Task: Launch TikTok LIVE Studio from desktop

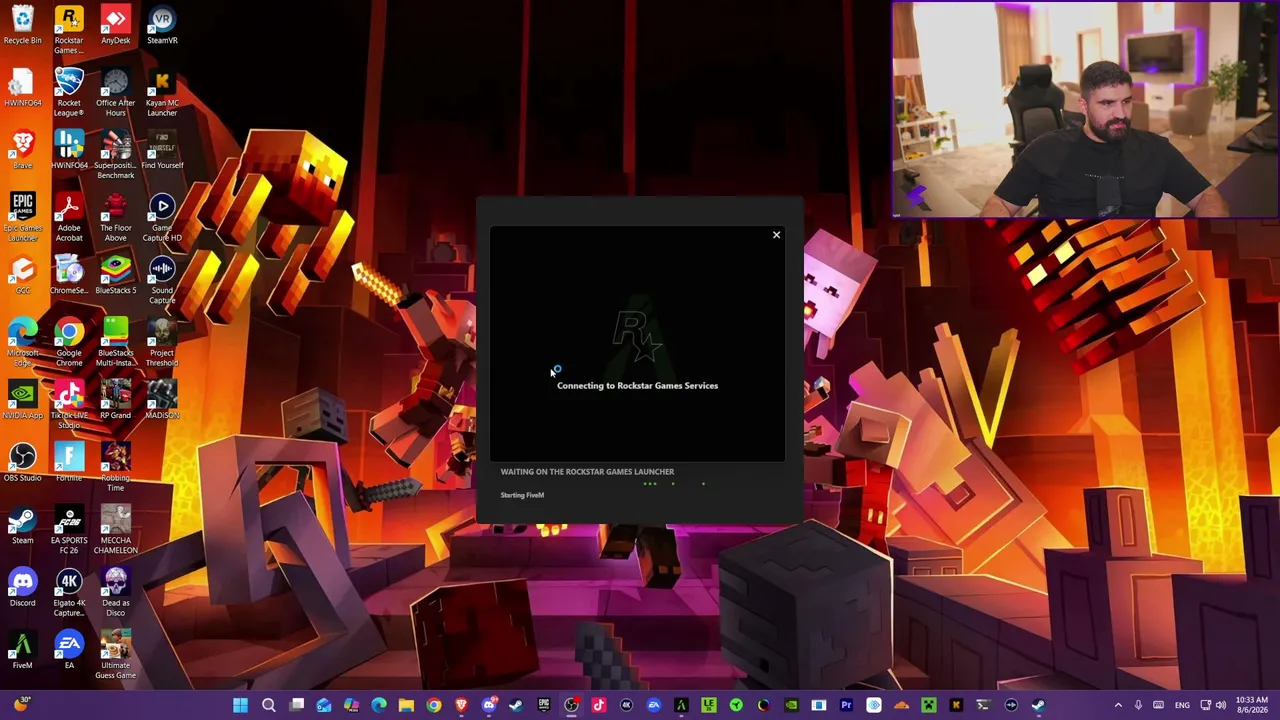Action: point(69,406)
